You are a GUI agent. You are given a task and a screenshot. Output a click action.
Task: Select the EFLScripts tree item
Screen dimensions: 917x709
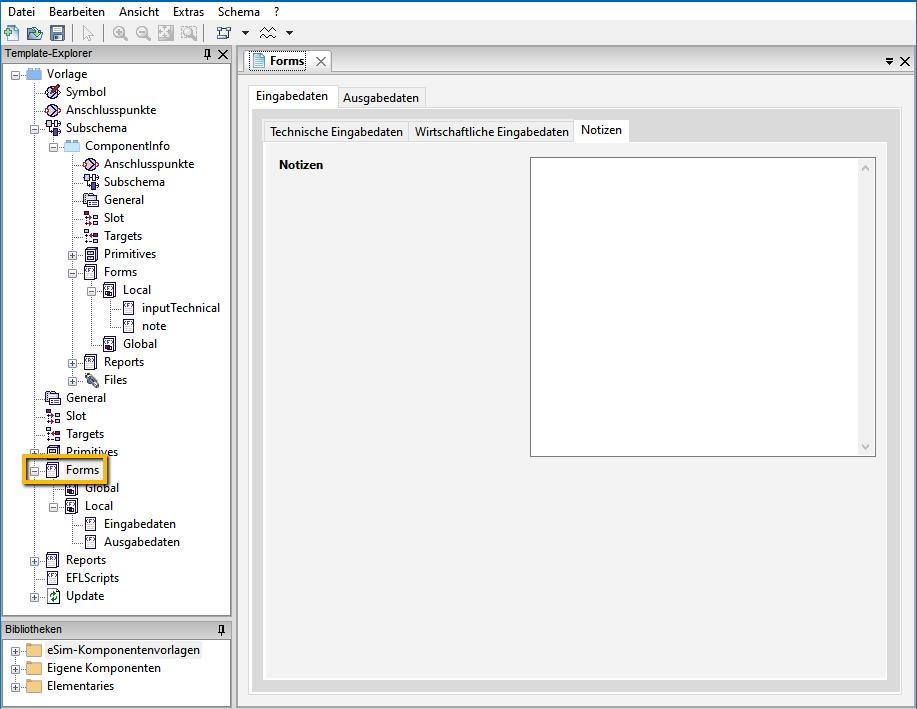point(92,578)
